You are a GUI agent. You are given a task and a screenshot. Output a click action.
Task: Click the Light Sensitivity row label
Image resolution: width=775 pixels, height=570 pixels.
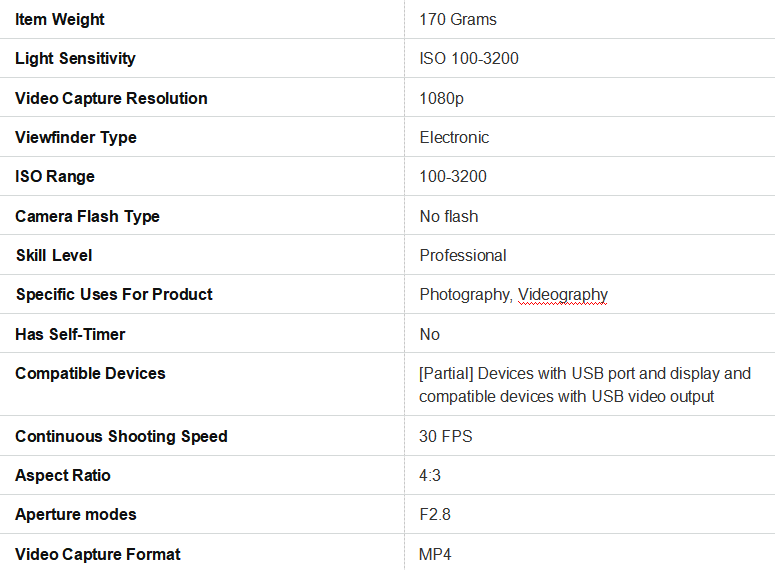pyautogui.click(x=75, y=59)
